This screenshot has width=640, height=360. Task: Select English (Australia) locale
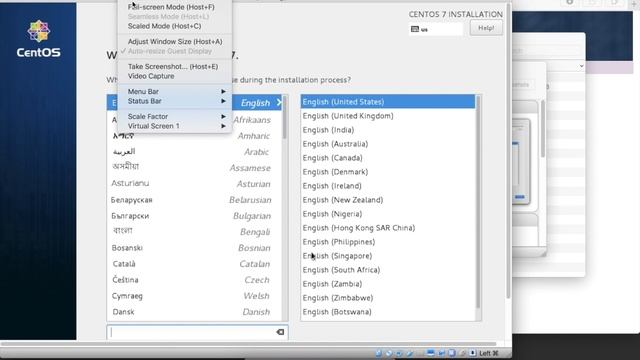[388, 144]
